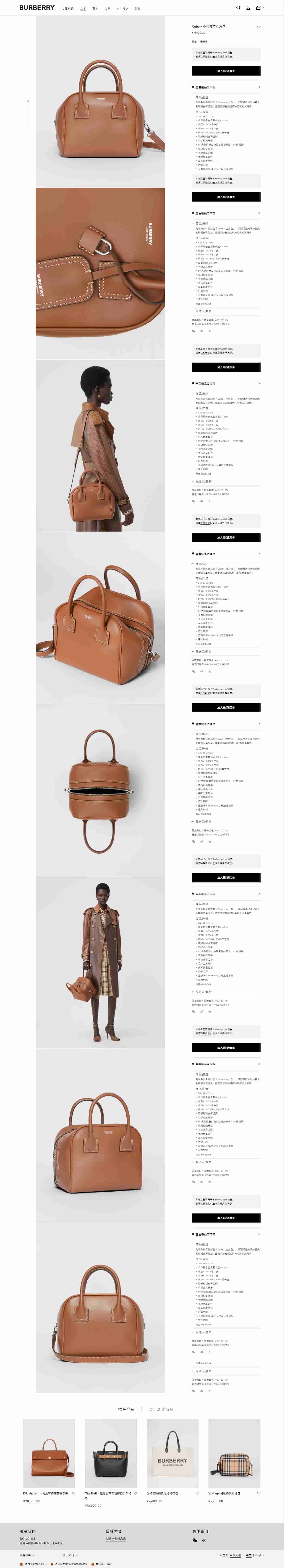Save the Burberry logo canvas tote with its heart
Image resolution: width=284 pixels, height=1568 pixels.
(x=197, y=1493)
